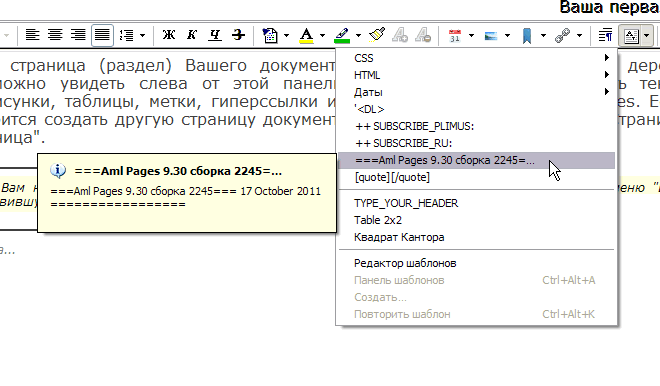660x386 pixels.
Task: Click Панель шаблонов menu entry
Action: (477, 280)
